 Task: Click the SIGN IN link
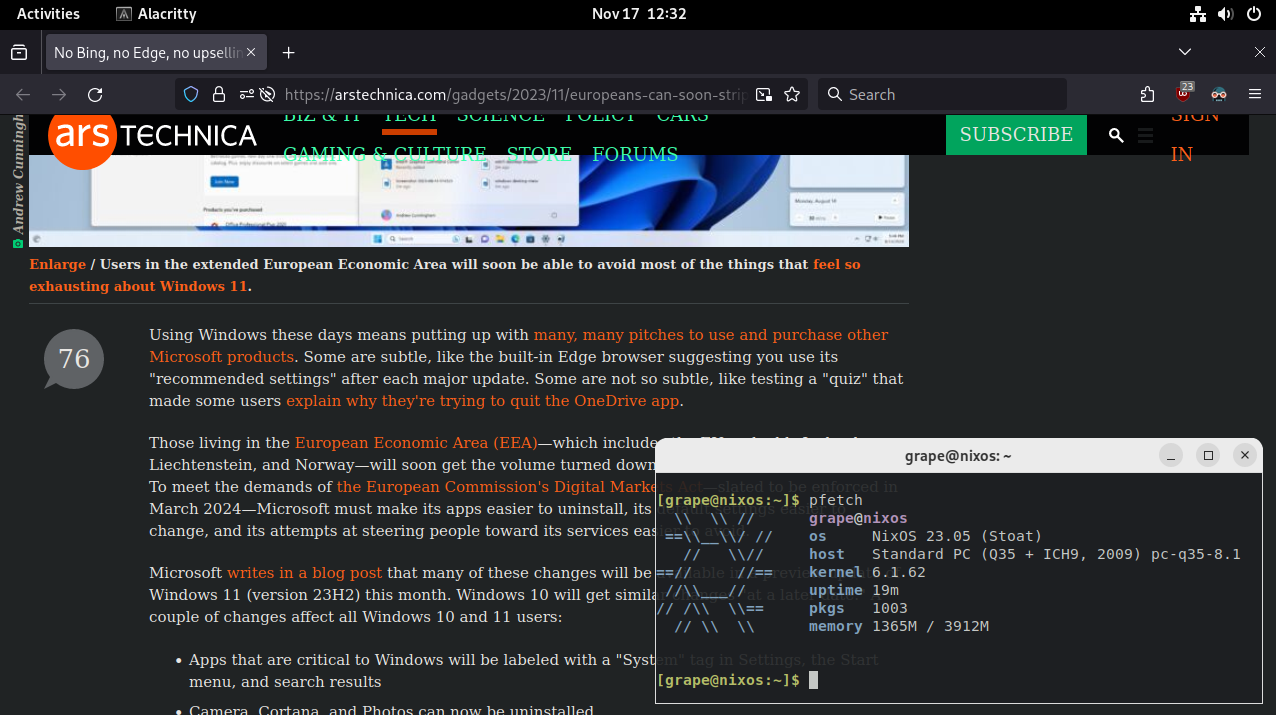point(1195,135)
